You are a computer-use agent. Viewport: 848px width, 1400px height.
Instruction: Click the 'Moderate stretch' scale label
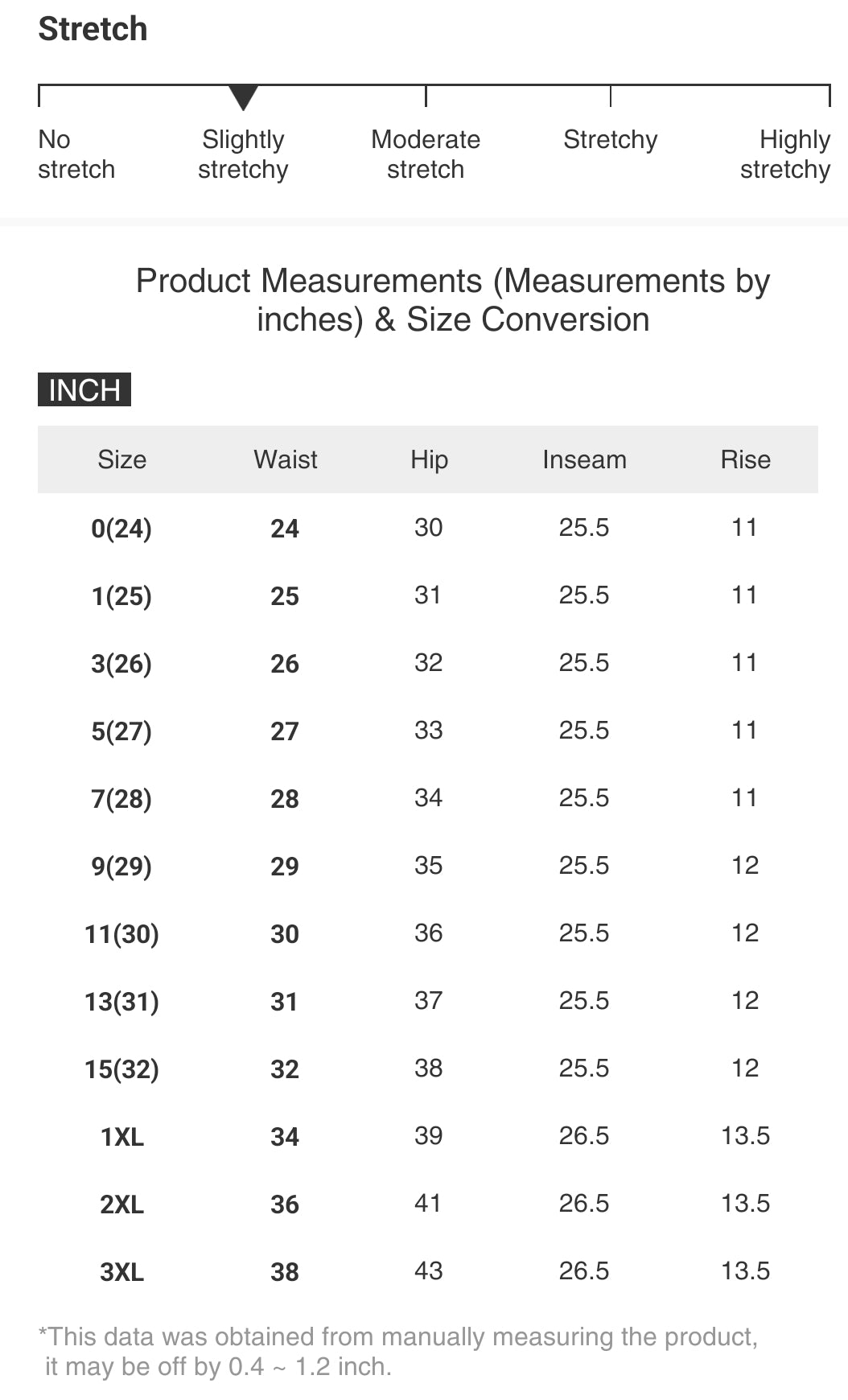[426, 154]
